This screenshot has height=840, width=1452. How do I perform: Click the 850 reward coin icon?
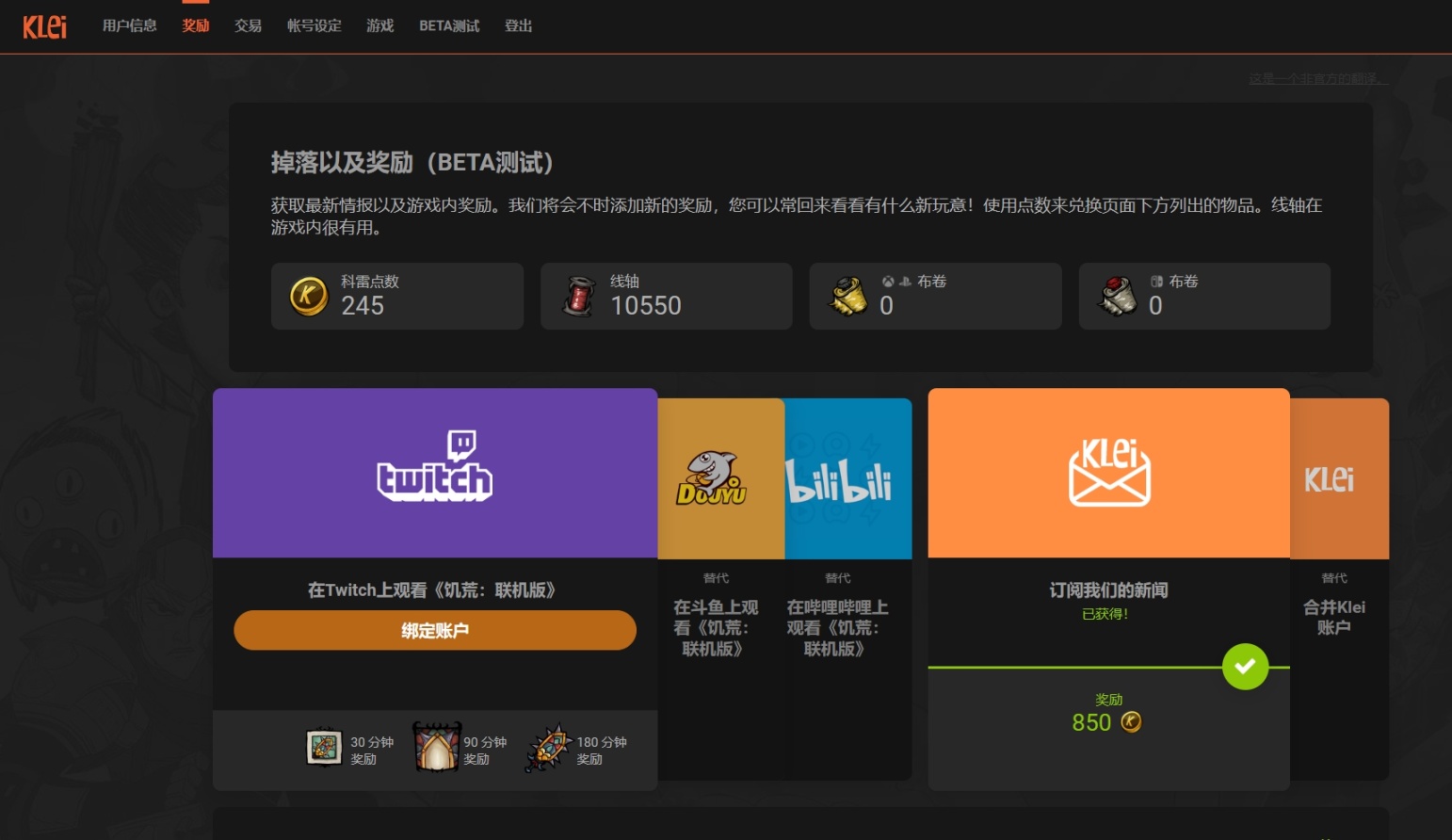(x=1131, y=721)
